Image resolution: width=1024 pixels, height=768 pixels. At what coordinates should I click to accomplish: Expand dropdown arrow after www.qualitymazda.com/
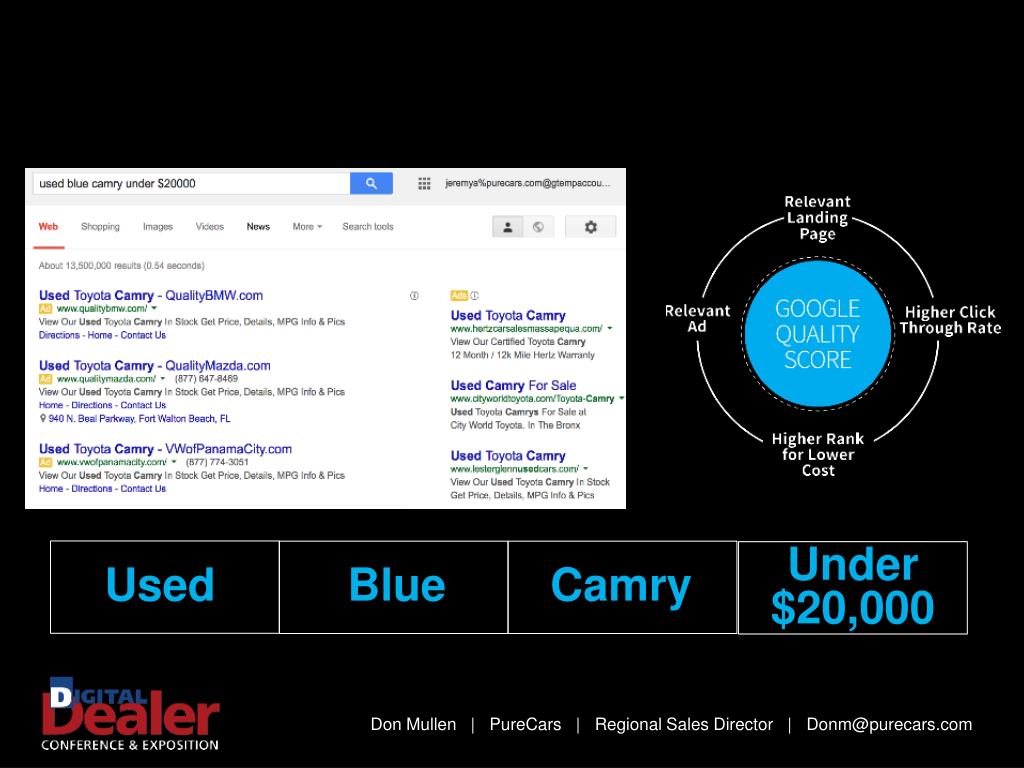[163, 379]
